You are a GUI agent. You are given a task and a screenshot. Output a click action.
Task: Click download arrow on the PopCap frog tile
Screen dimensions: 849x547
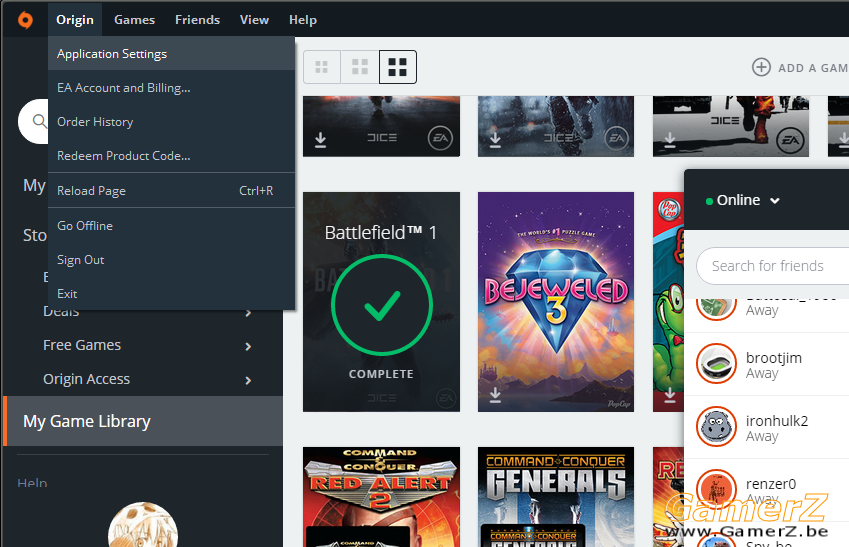point(670,395)
